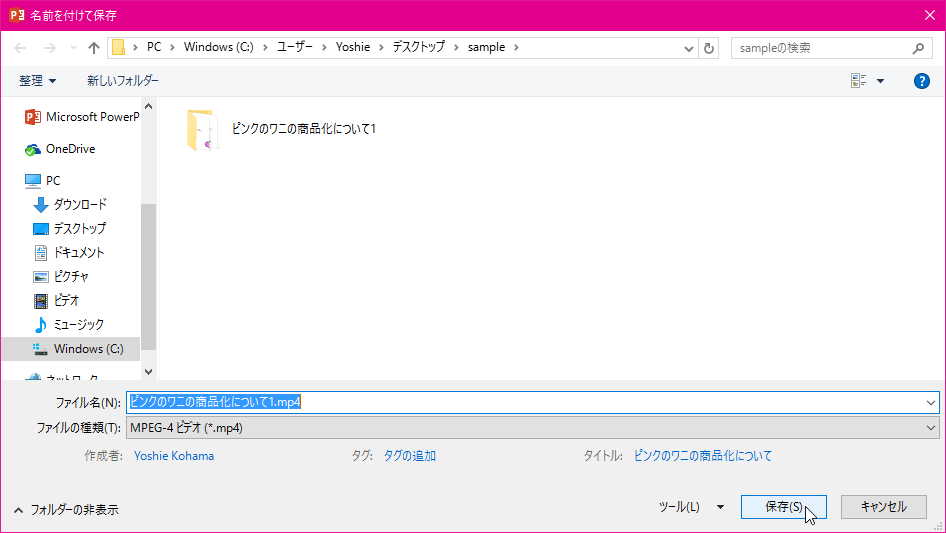Click the 保存(S) button

784,507
